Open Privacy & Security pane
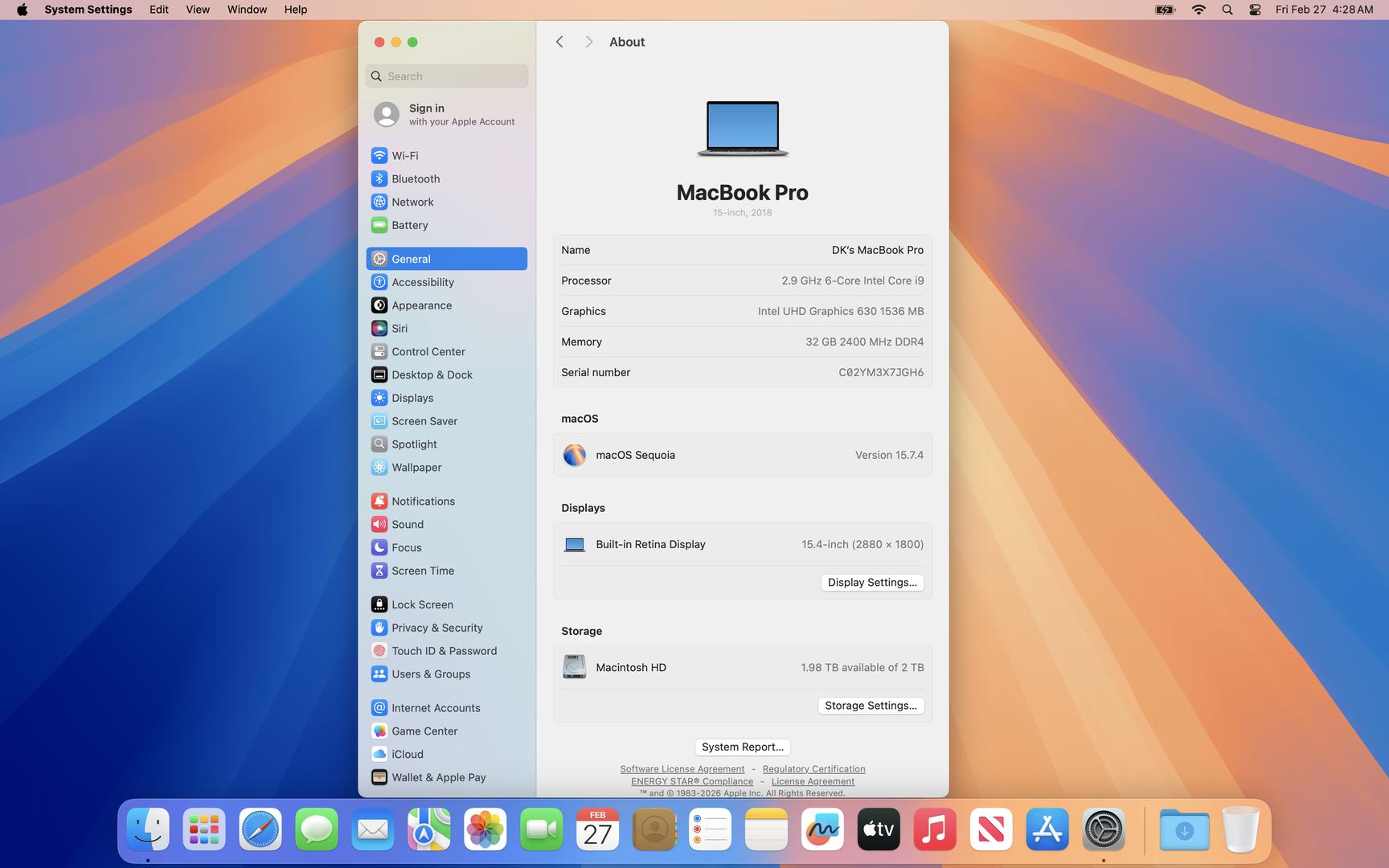1389x868 pixels. [x=436, y=628]
